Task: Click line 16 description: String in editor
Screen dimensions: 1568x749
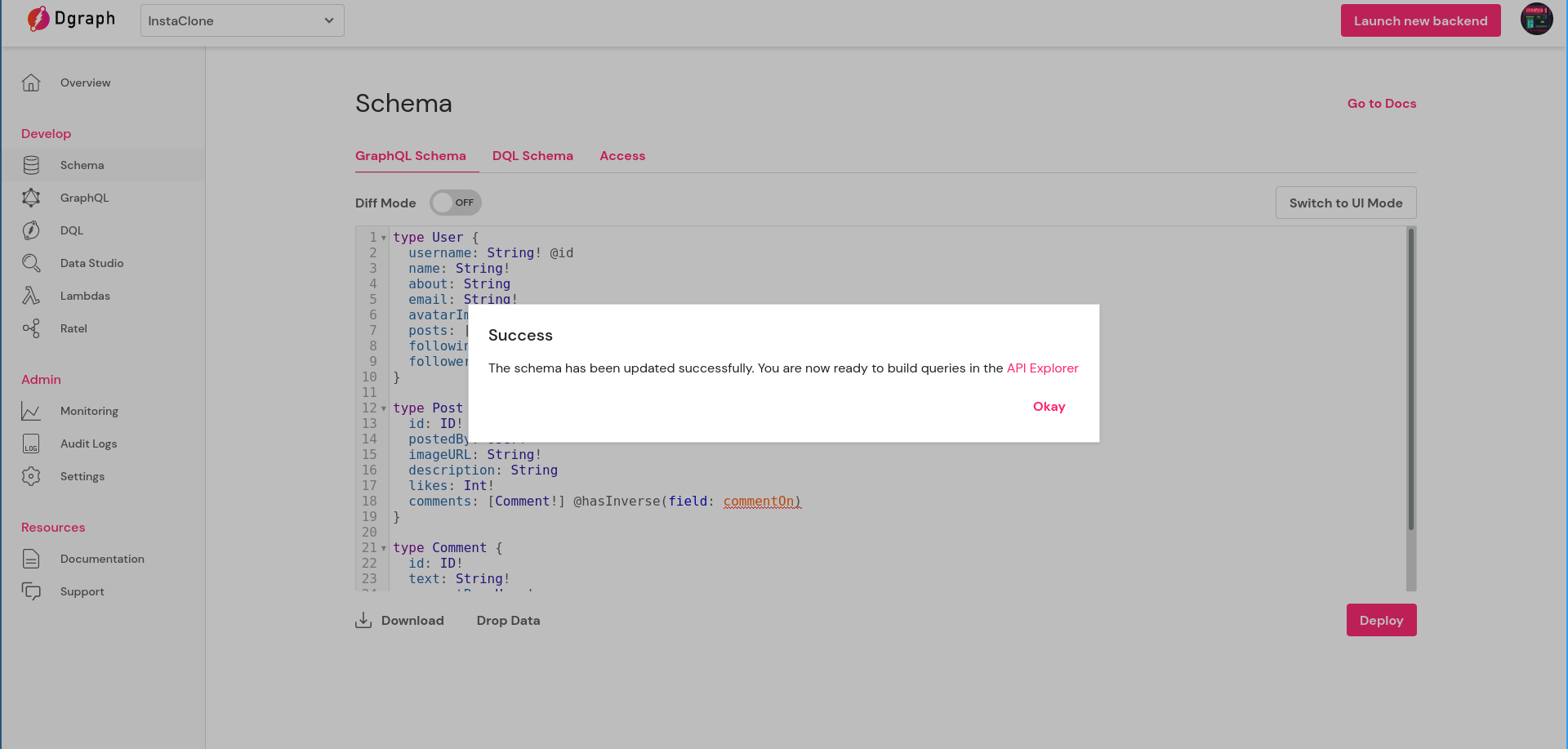Action: point(483,470)
